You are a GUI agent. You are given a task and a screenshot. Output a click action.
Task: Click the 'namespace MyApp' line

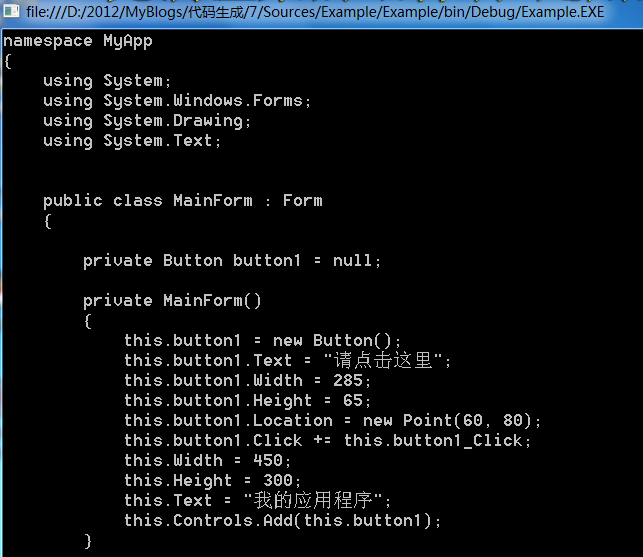(78, 41)
